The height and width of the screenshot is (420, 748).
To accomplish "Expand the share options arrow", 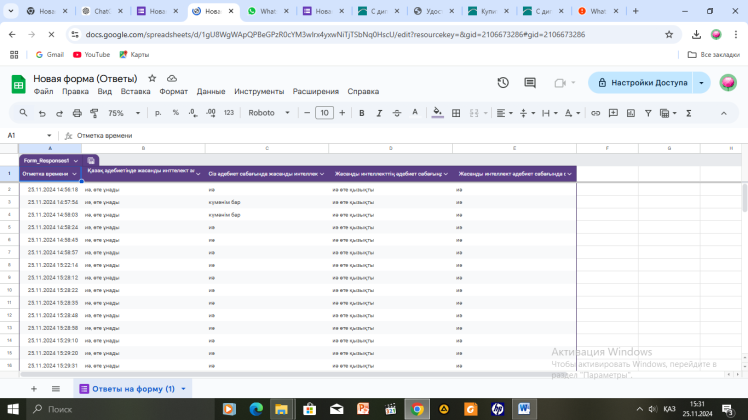I will pos(701,83).
